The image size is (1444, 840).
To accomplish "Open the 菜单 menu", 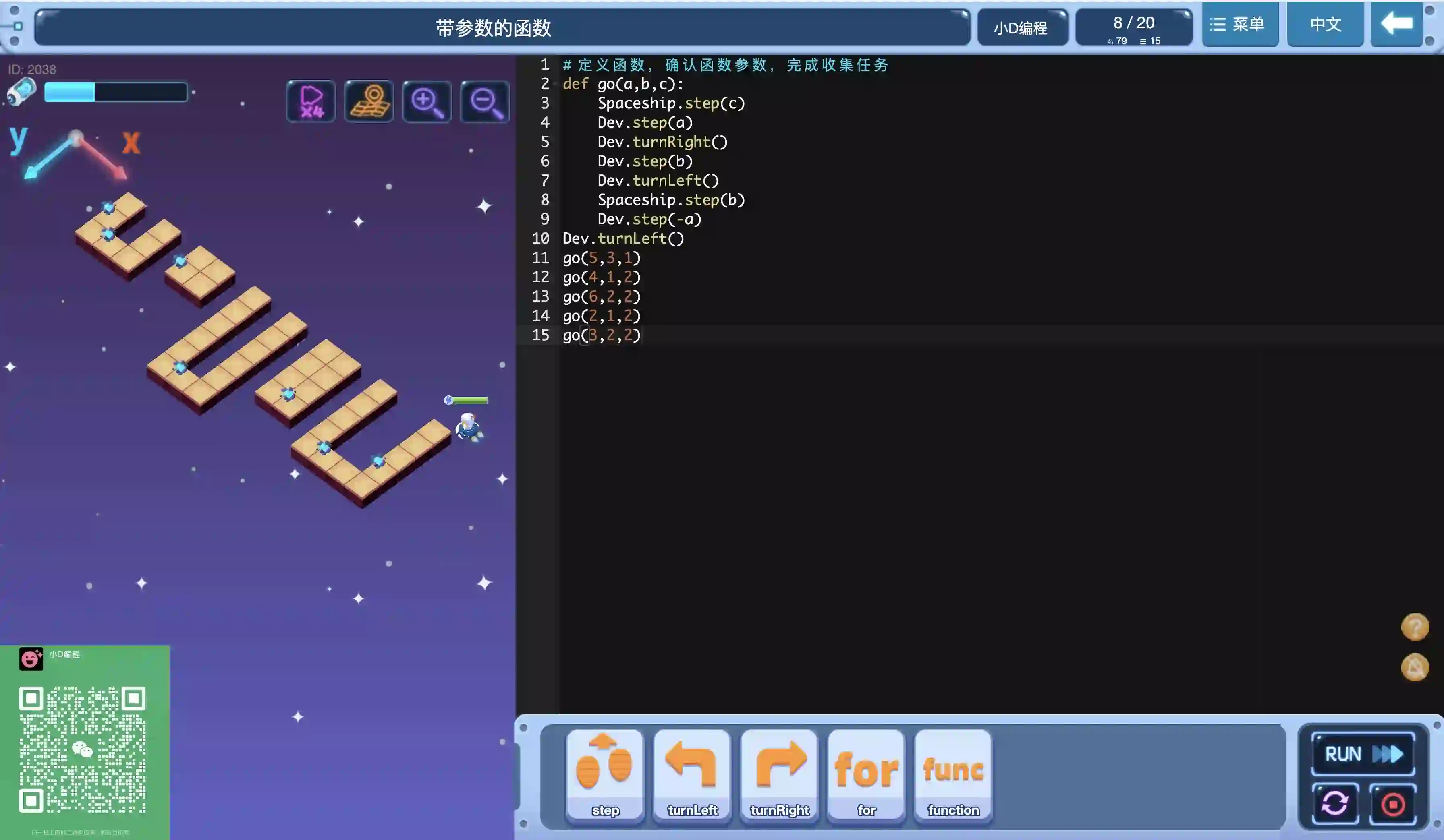I will pos(1240,24).
